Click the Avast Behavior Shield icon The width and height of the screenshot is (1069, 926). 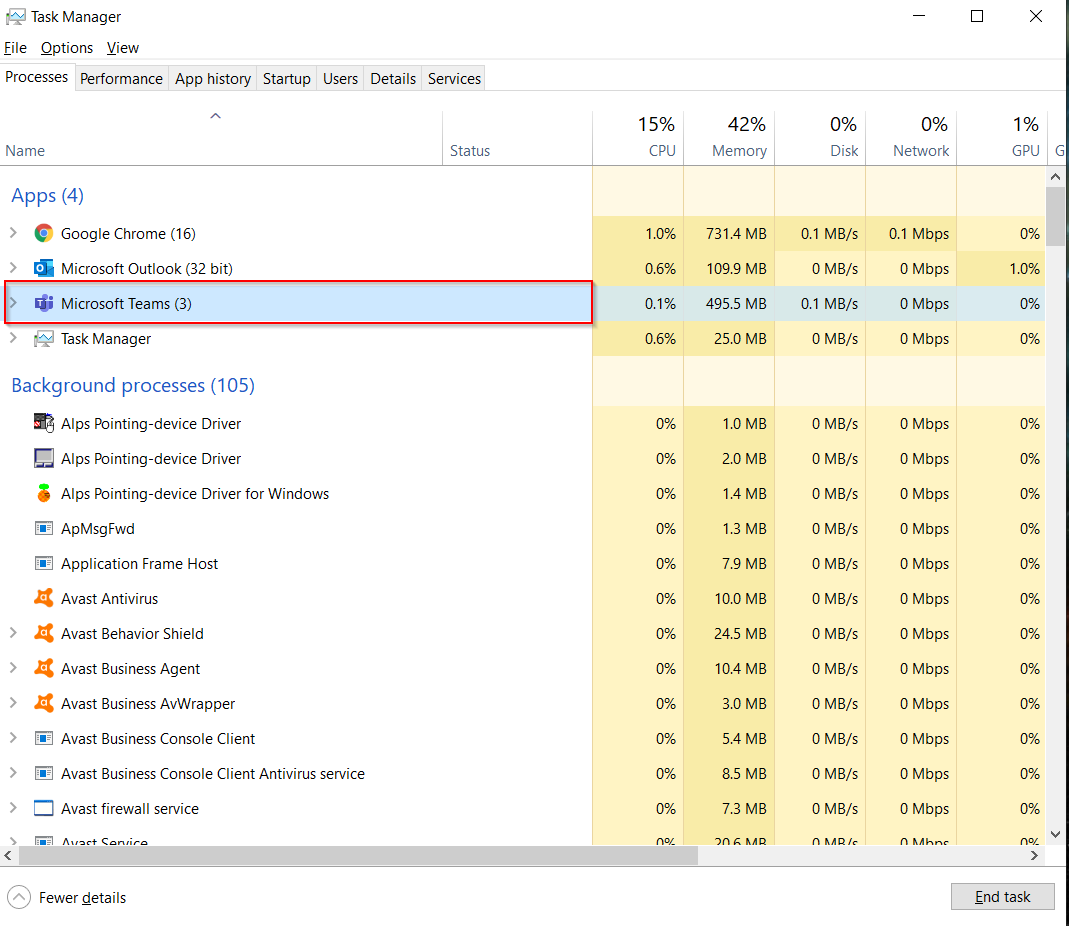[44, 633]
